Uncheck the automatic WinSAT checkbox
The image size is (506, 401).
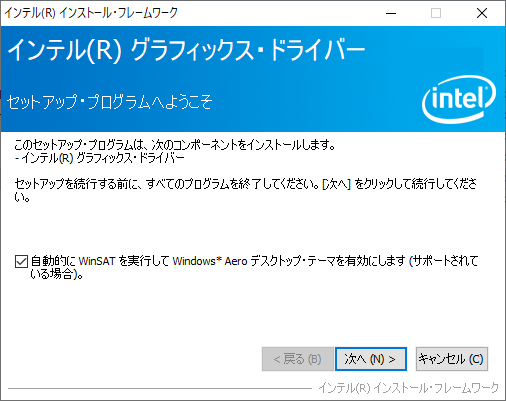click(x=21, y=261)
